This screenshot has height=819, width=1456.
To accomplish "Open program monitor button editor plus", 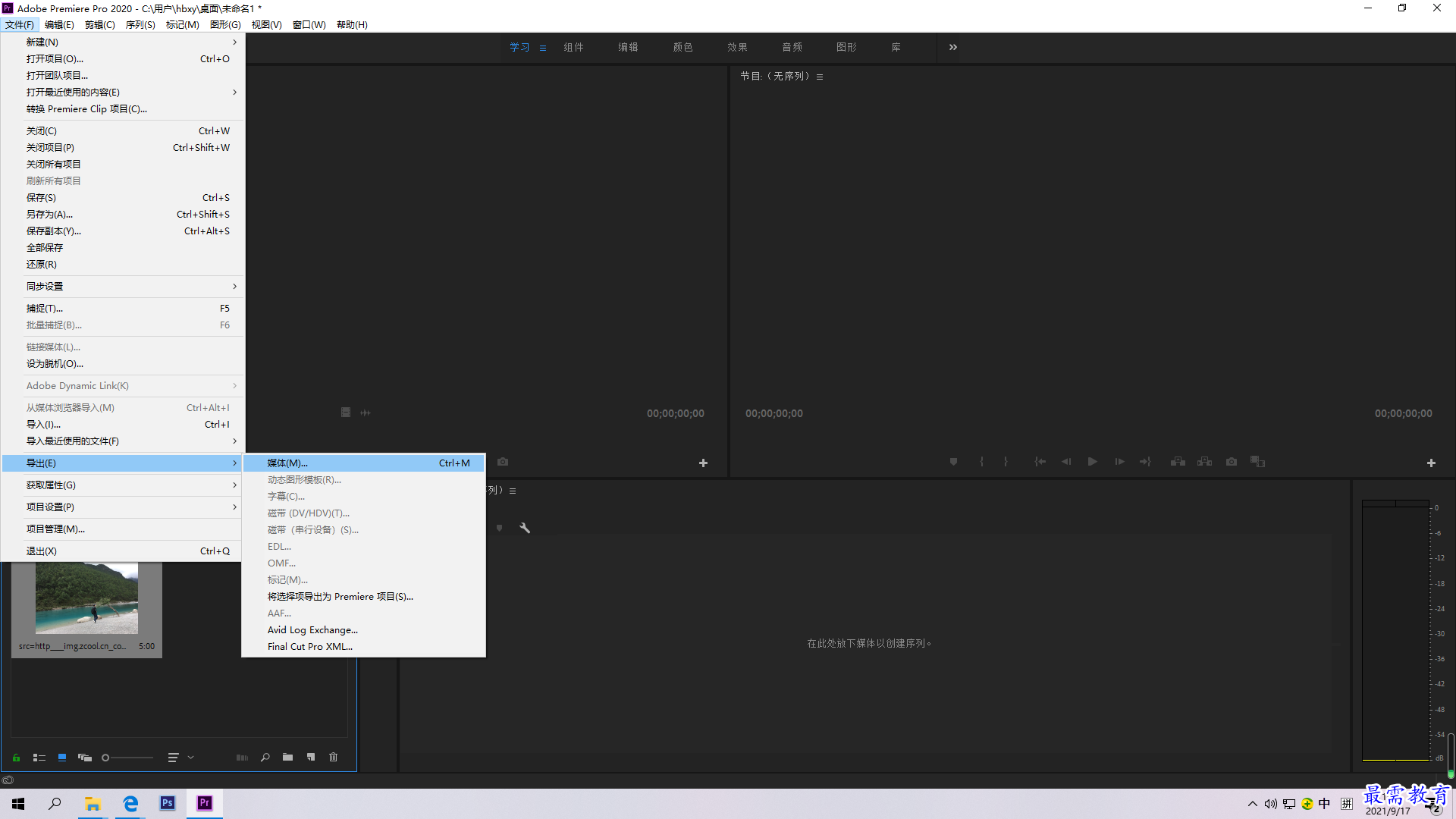I will pos(1431,463).
